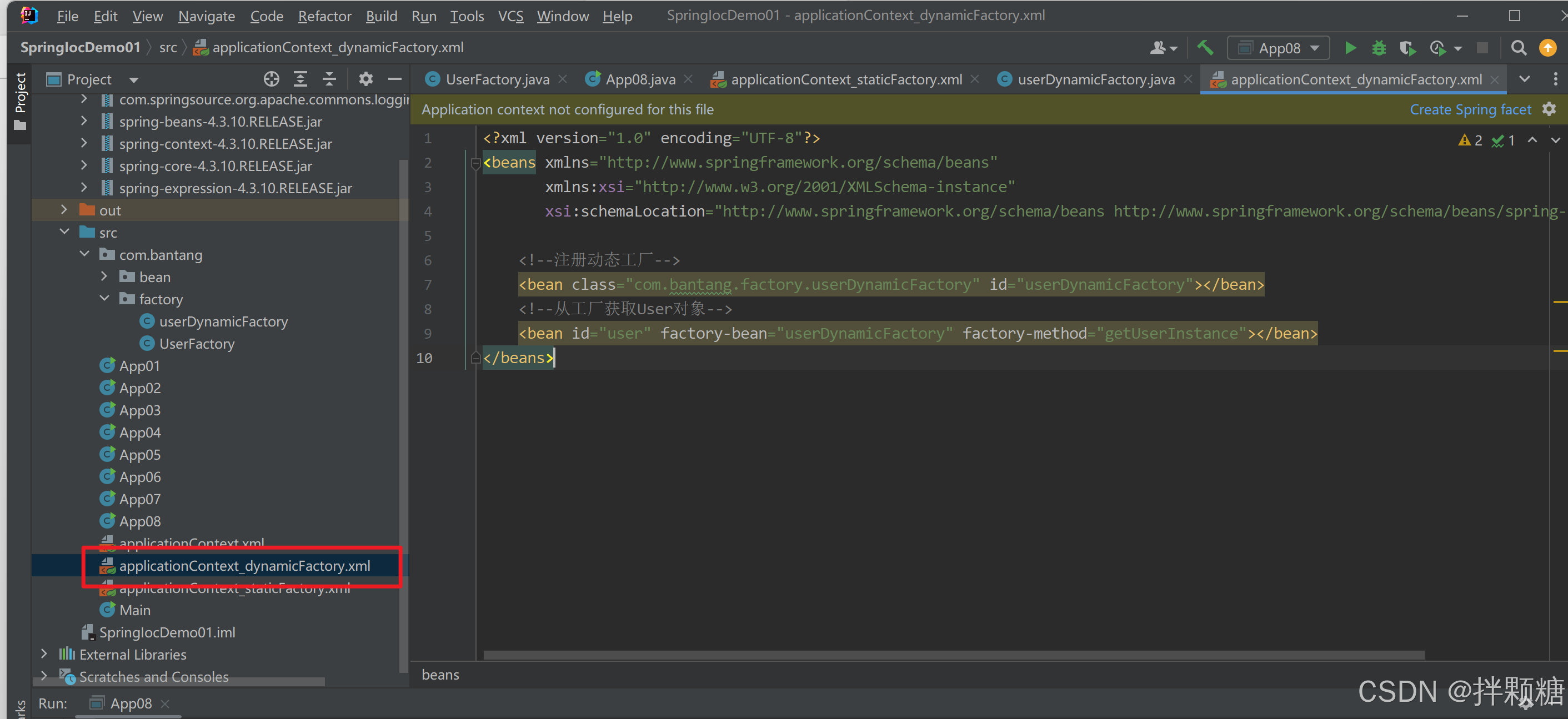Switch to userDynamicFactory.java tab
Screen dimensions: 1568x719
point(1095,80)
